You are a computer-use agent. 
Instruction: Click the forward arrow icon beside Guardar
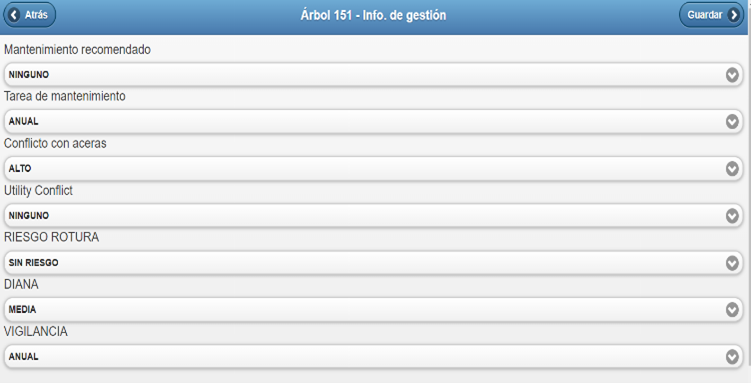pyautogui.click(x=733, y=15)
